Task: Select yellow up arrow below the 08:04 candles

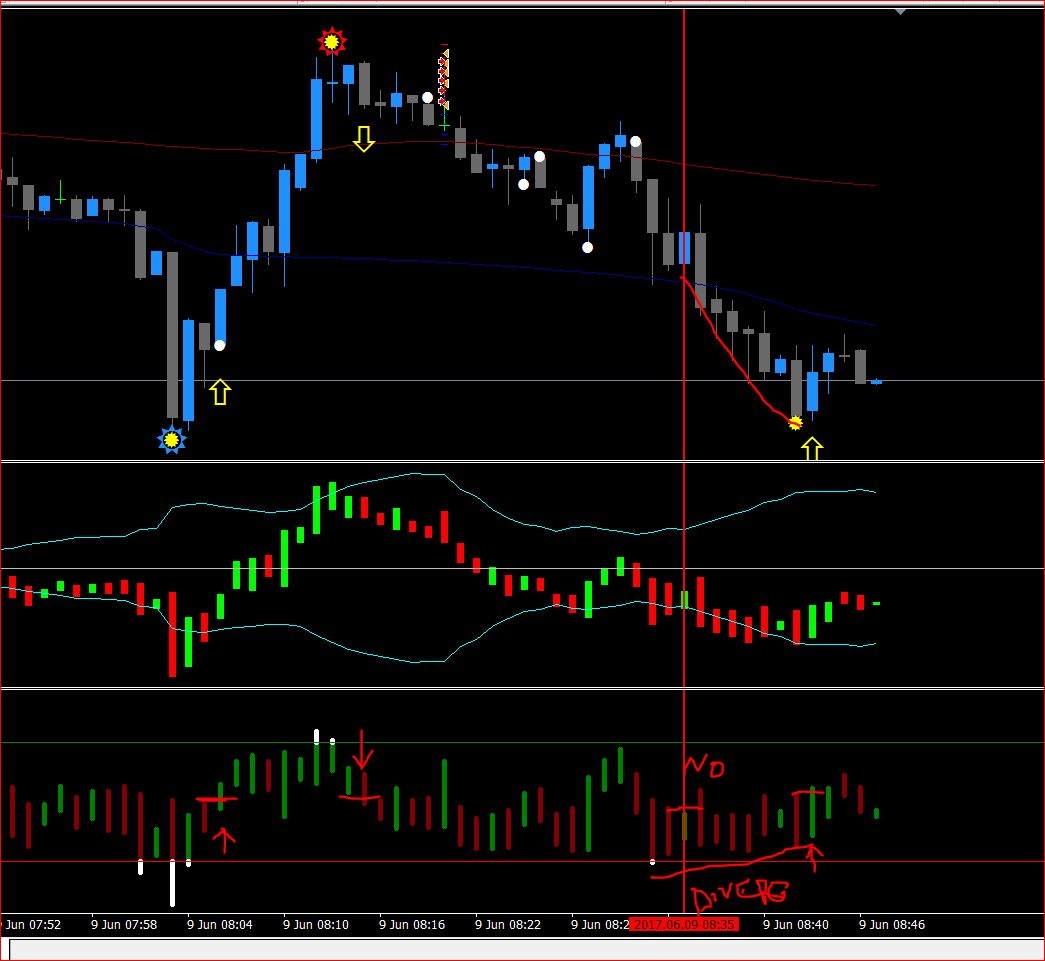Action: click(220, 392)
